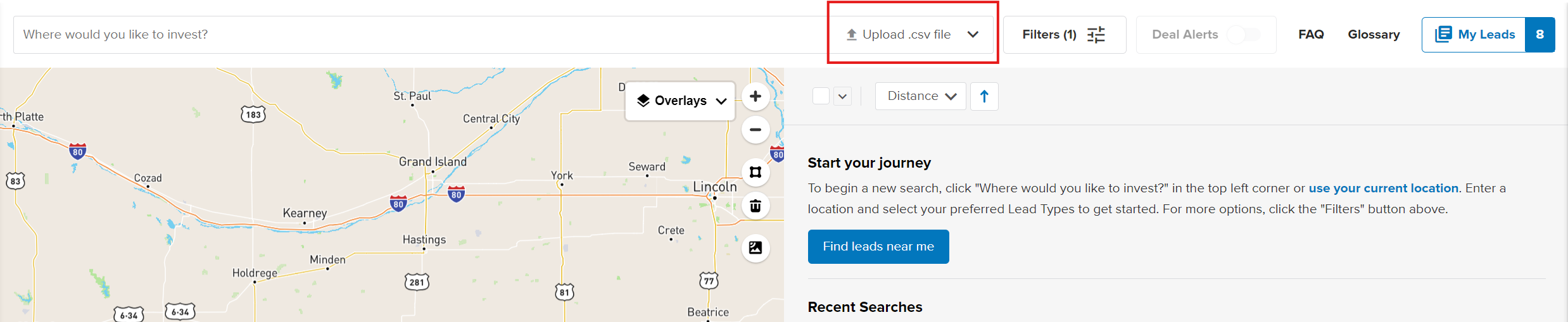1568x322 pixels.
Task: Open the Glossary page
Action: [1374, 34]
